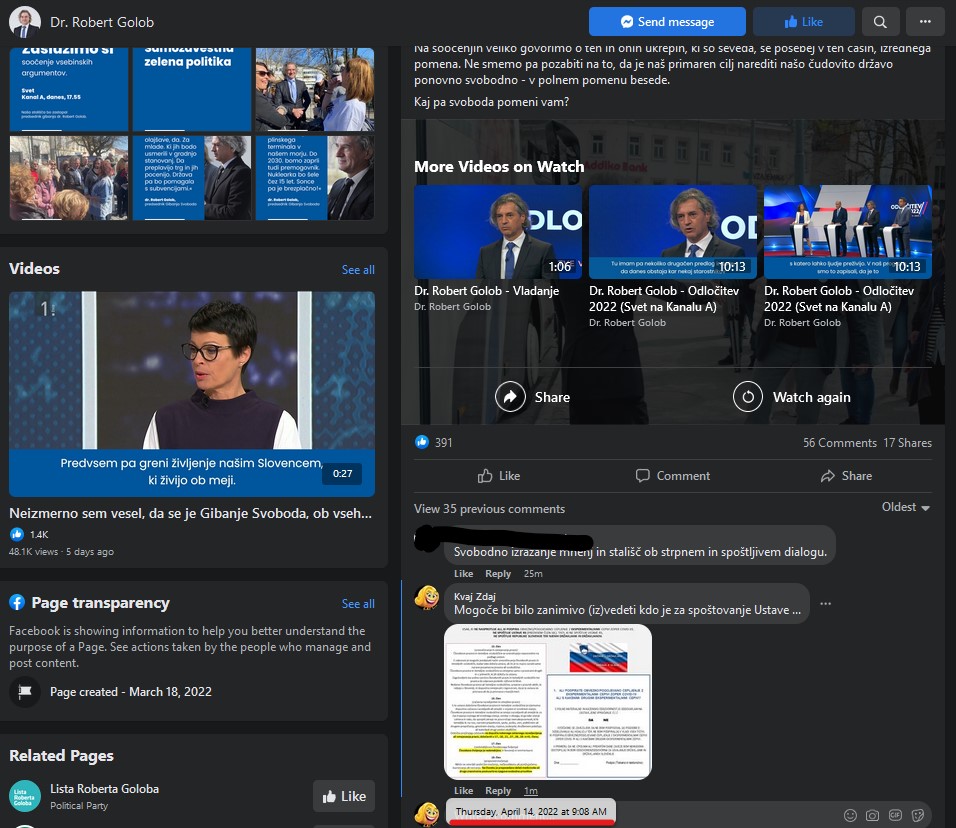Expand View 35 previous comments
This screenshot has width=956, height=828.
point(489,508)
